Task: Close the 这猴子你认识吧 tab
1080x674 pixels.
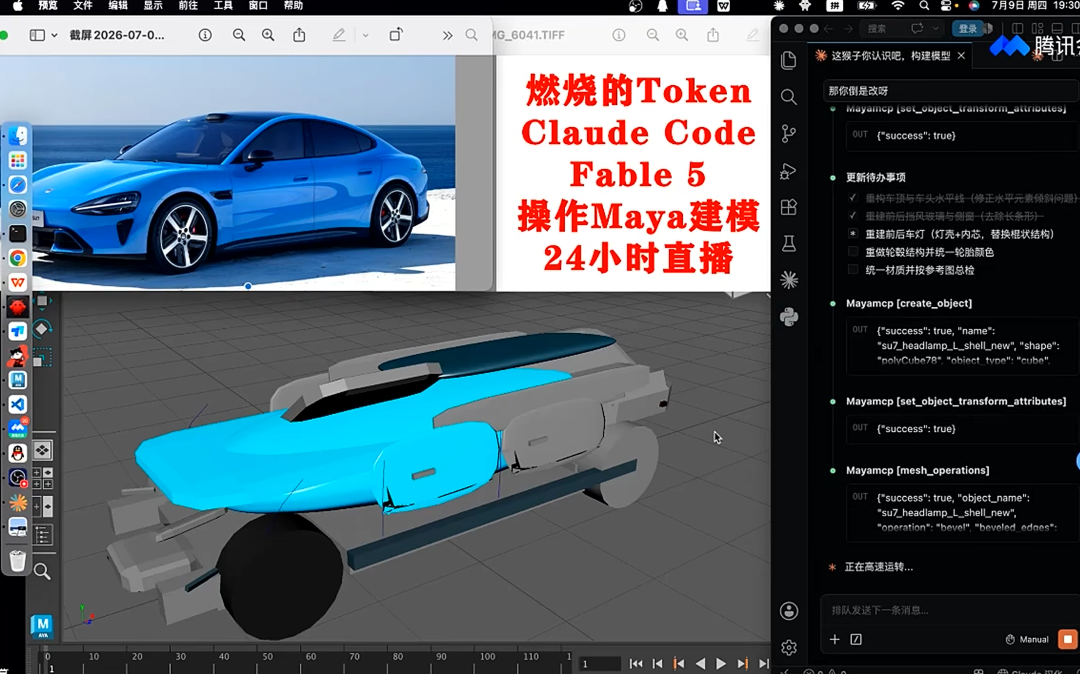Action: [x=962, y=56]
